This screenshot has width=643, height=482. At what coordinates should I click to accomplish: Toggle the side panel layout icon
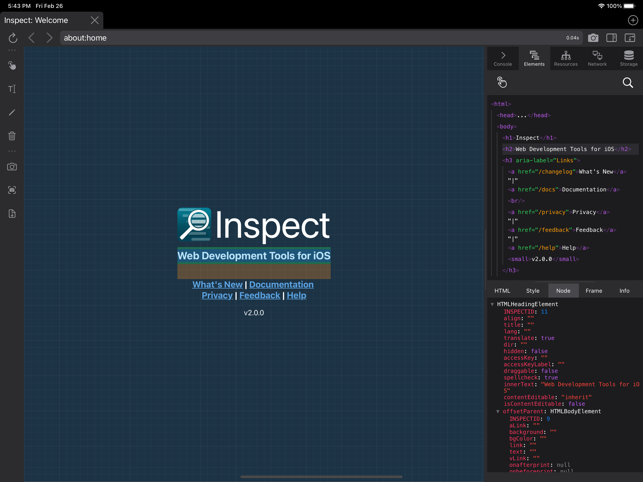(x=611, y=38)
